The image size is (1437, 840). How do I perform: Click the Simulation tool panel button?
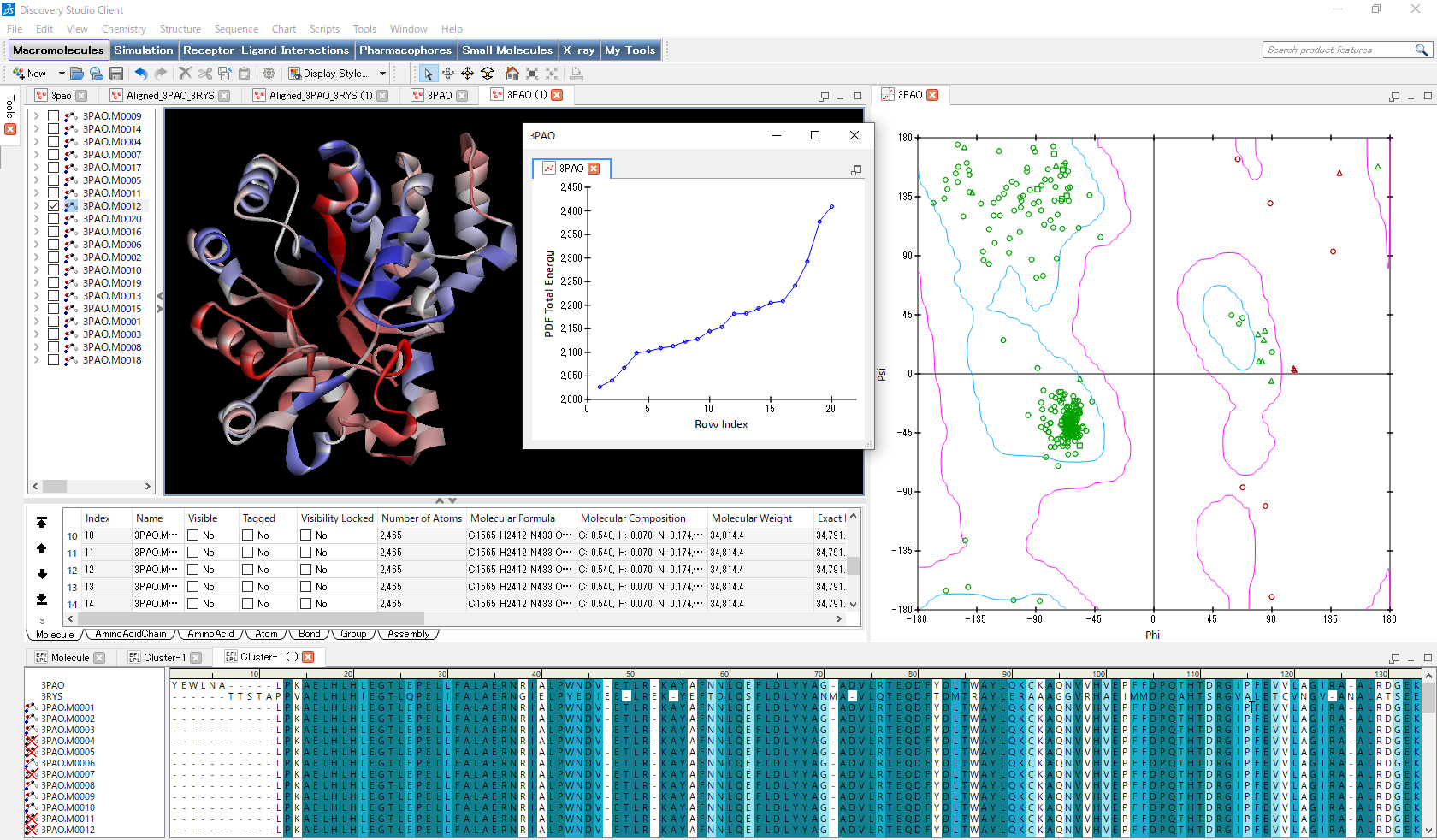click(144, 50)
